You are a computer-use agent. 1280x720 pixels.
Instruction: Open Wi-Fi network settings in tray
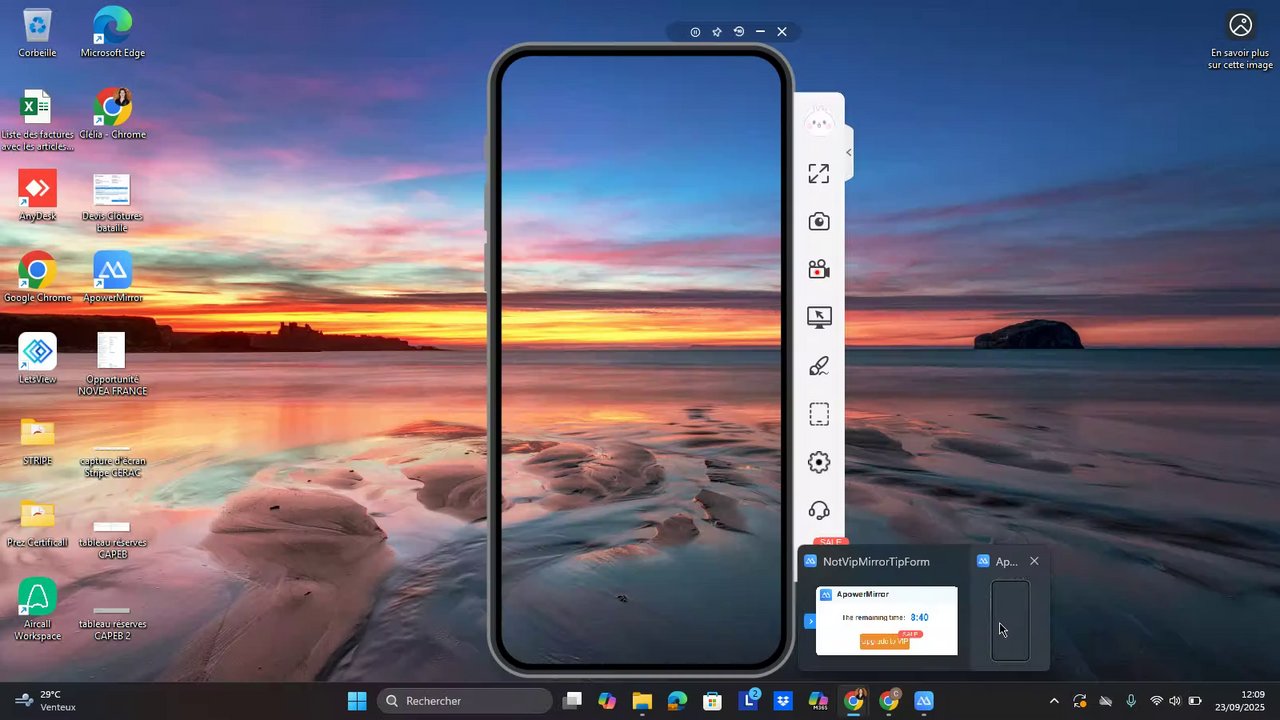[x=1157, y=701]
